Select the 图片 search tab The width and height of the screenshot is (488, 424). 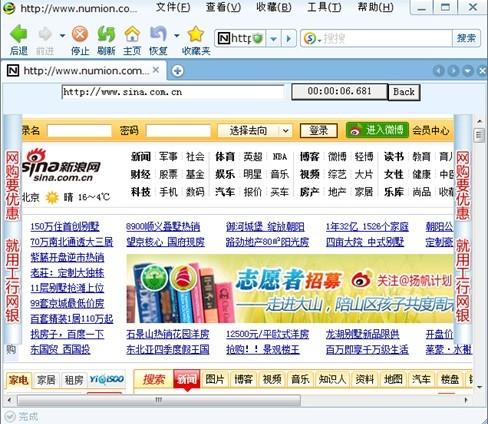[x=215, y=379]
